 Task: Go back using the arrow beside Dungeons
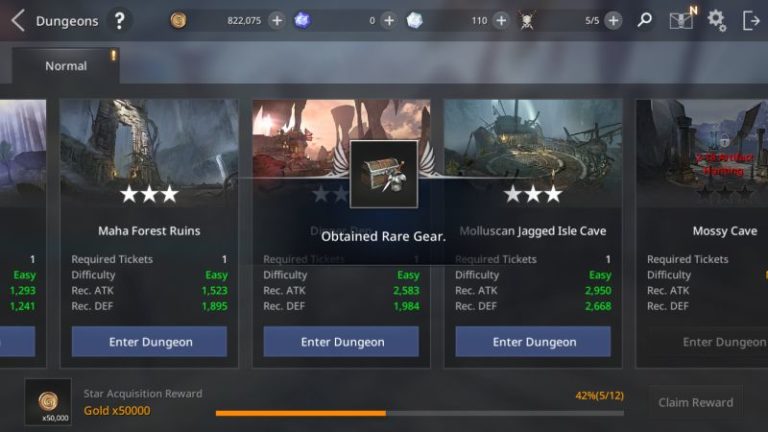pos(18,21)
